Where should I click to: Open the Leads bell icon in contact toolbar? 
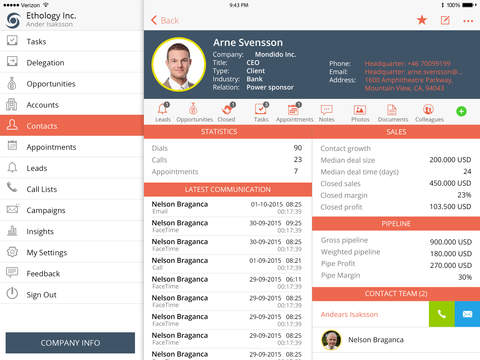point(163,112)
